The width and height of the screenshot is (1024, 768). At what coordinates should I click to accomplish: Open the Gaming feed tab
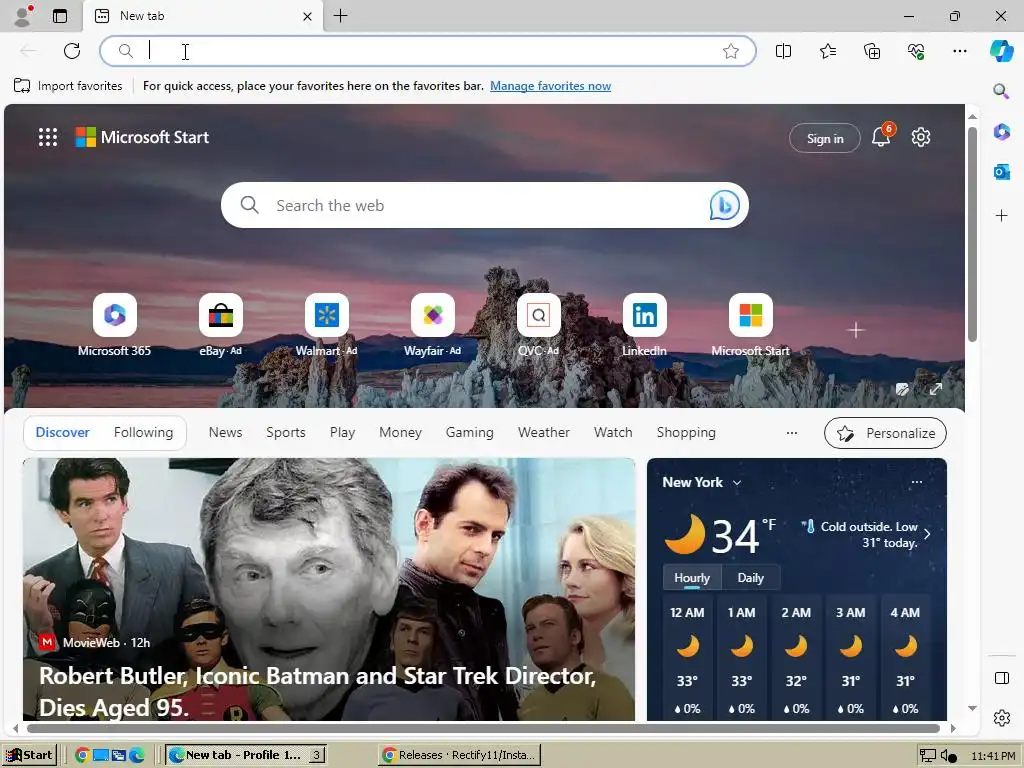(x=470, y=432)
